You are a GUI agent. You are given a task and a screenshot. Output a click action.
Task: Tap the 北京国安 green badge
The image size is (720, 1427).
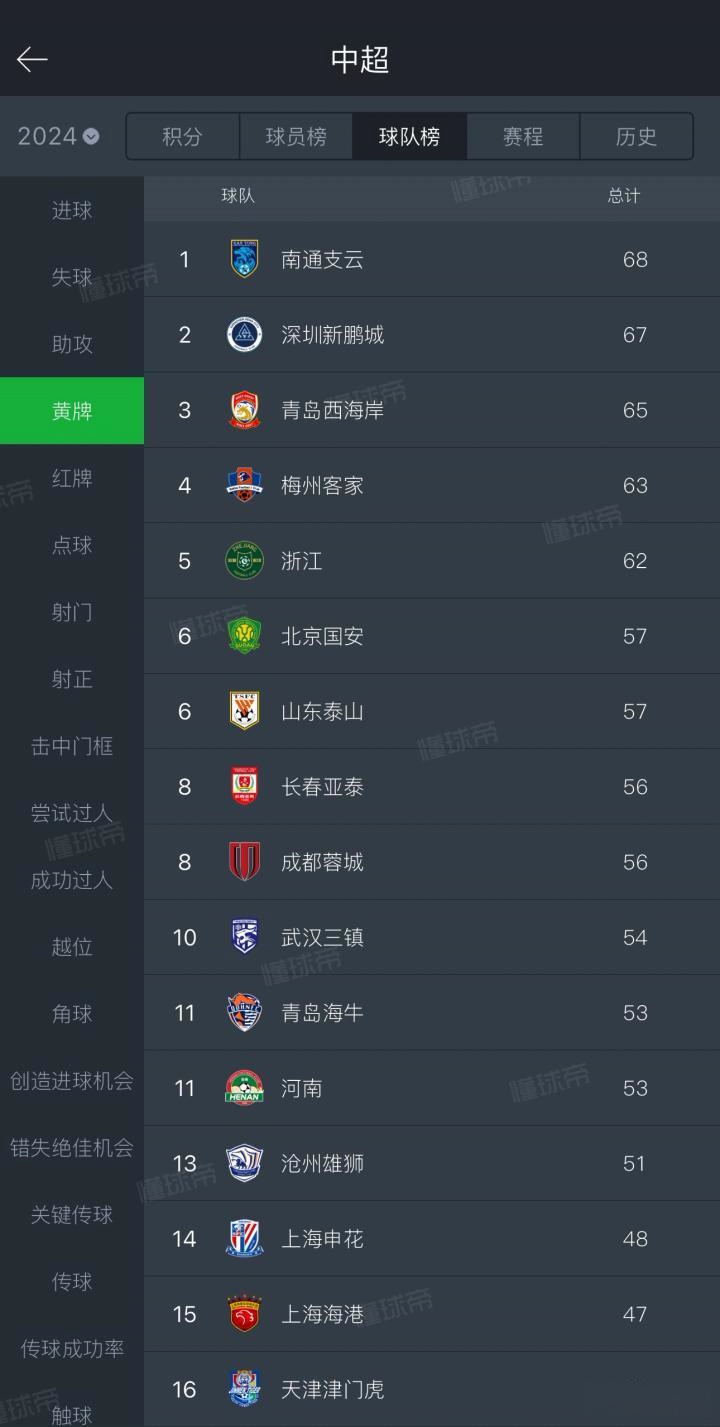click(x=244, y=636)
